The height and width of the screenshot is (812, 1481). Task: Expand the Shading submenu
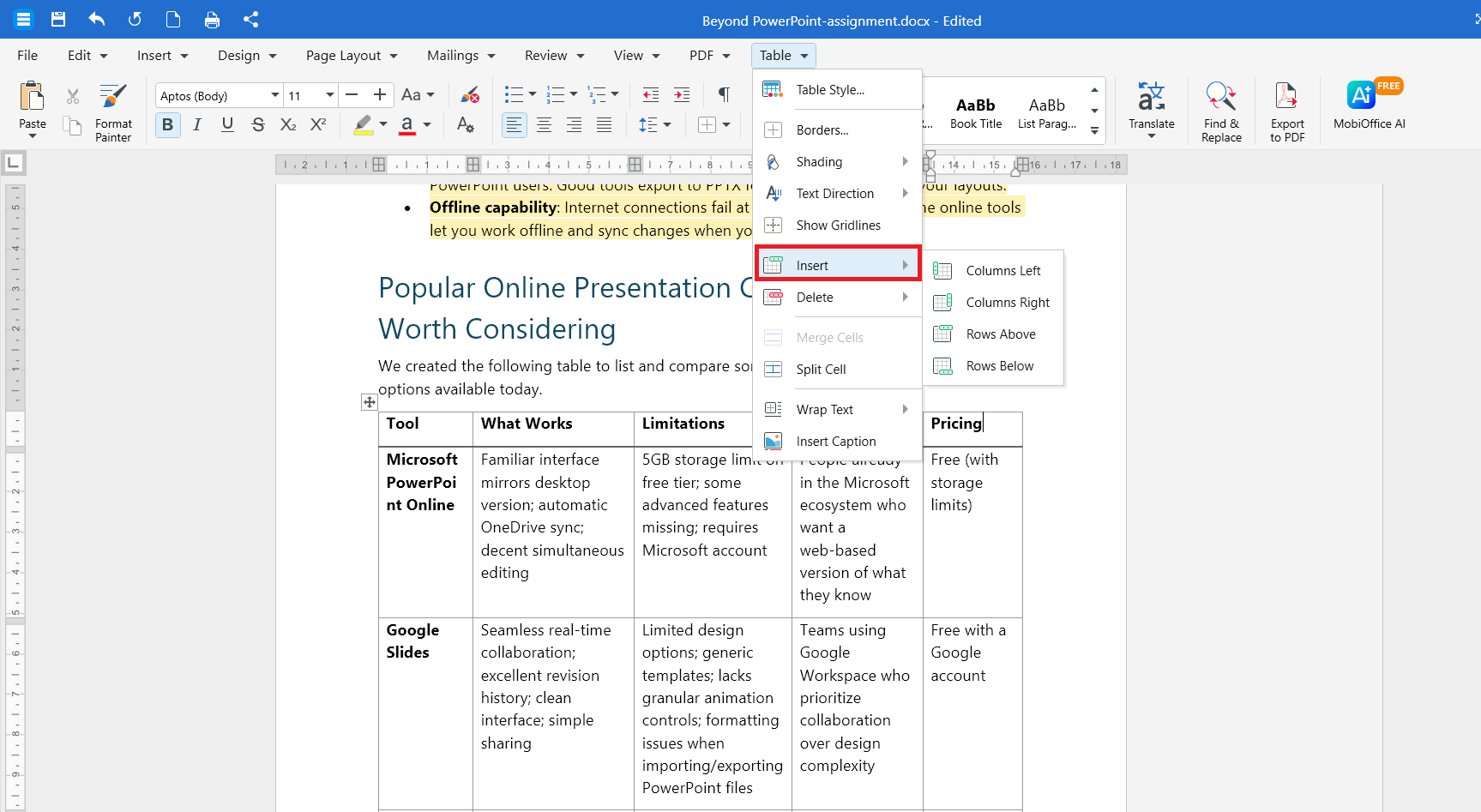[837, 162]
